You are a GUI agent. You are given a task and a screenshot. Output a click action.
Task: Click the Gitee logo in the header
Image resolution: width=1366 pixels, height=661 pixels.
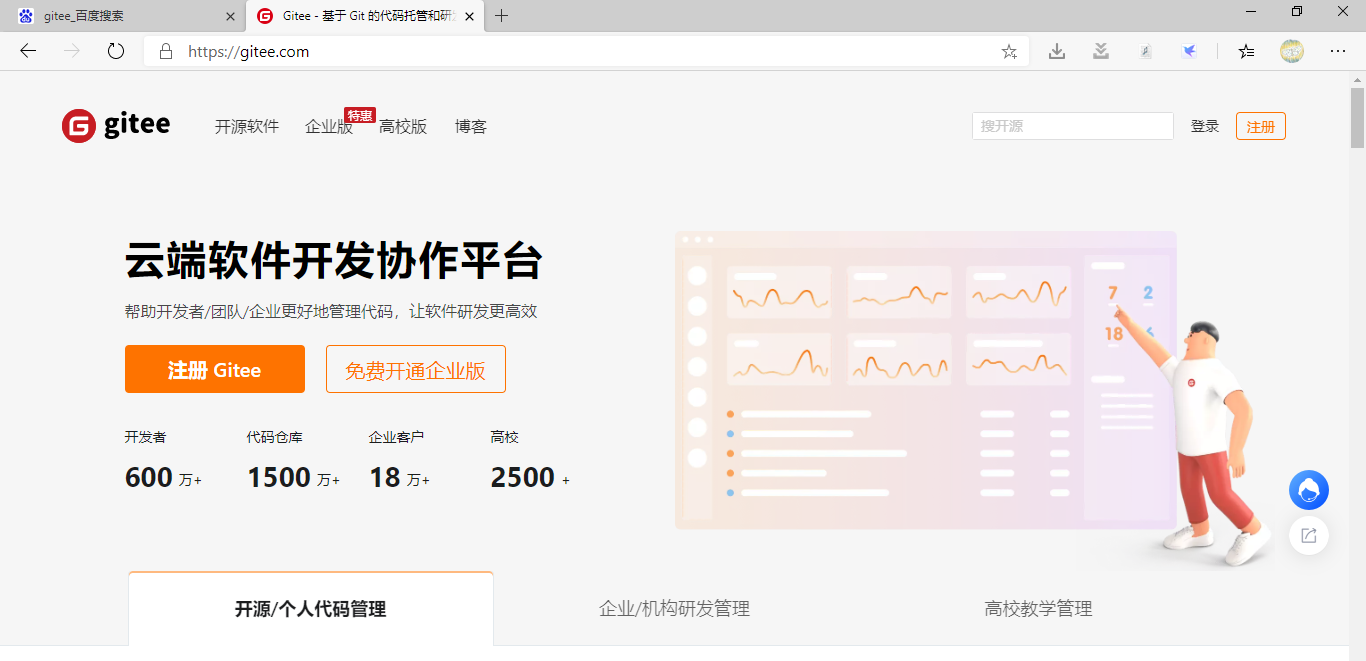tap(116, 126)
